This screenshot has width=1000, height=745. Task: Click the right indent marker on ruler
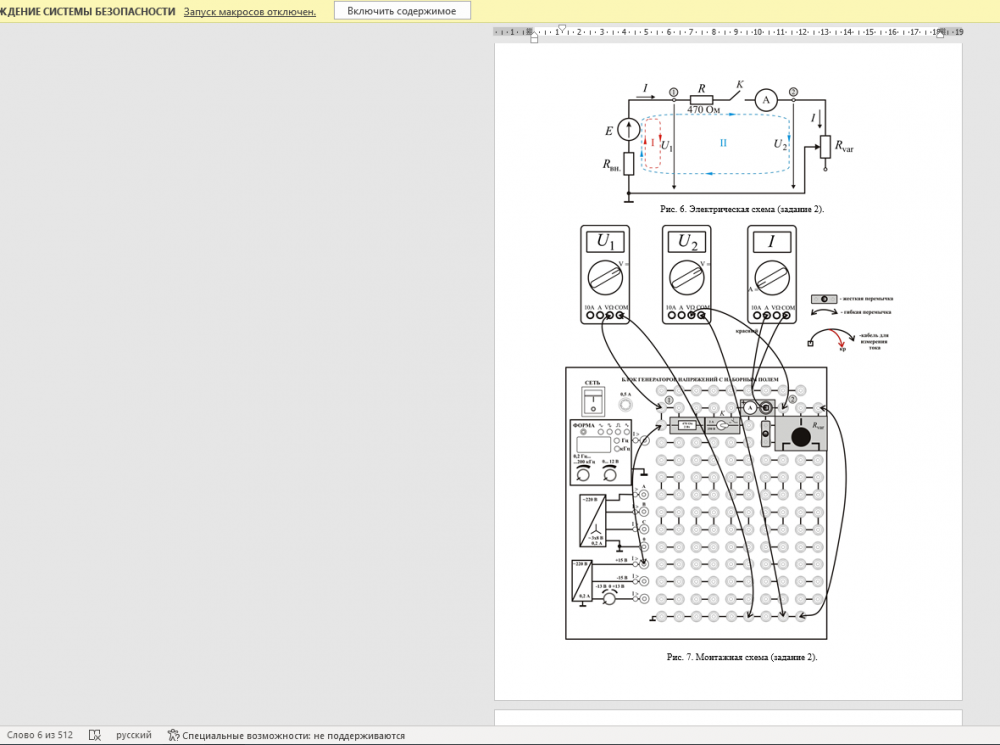[939, 35]
